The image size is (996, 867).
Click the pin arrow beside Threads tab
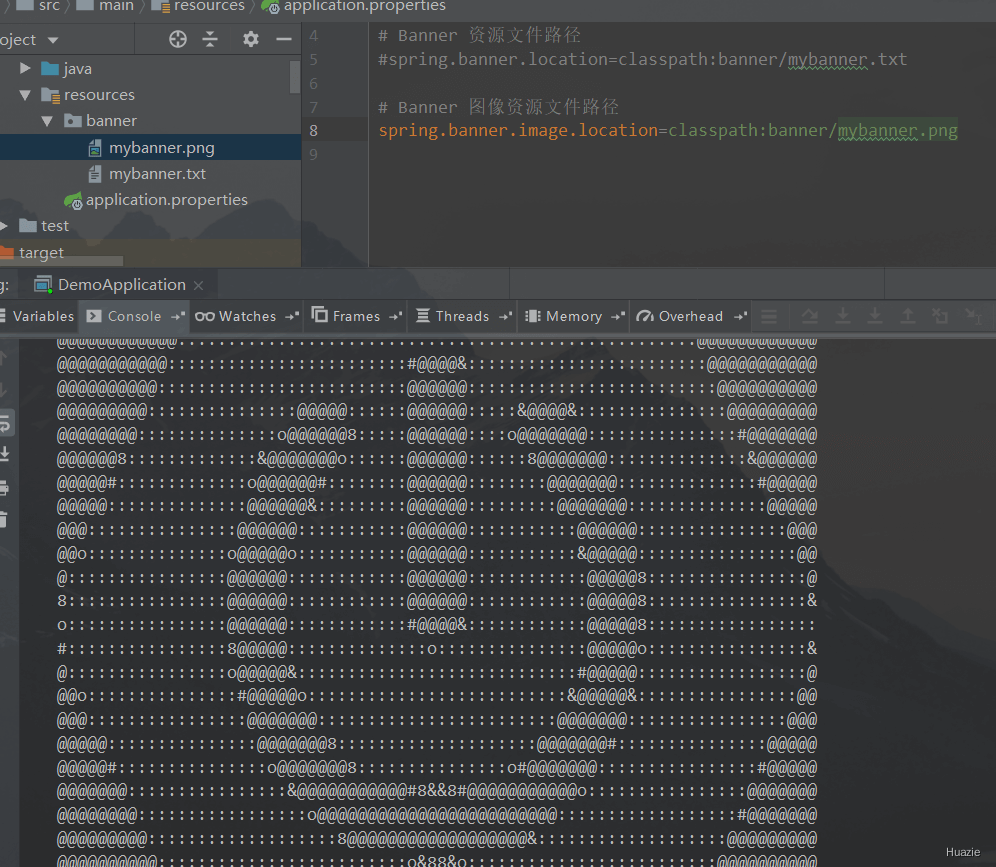506,316
